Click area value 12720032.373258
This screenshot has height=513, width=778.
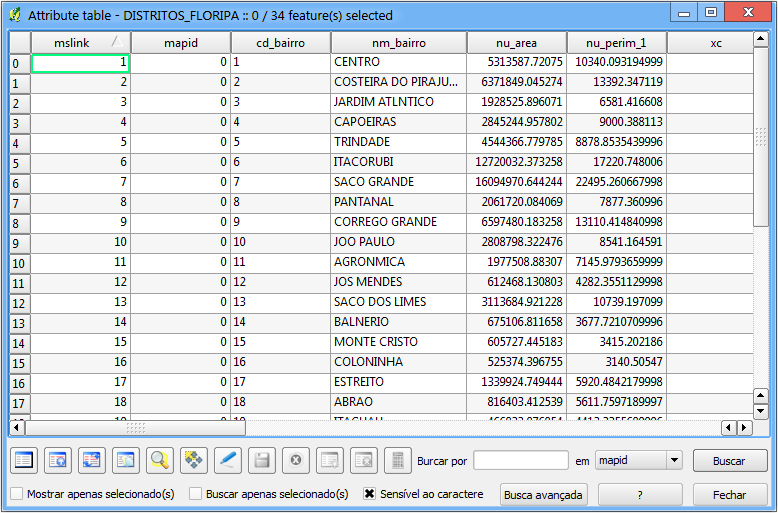click(x=517, y=162)
